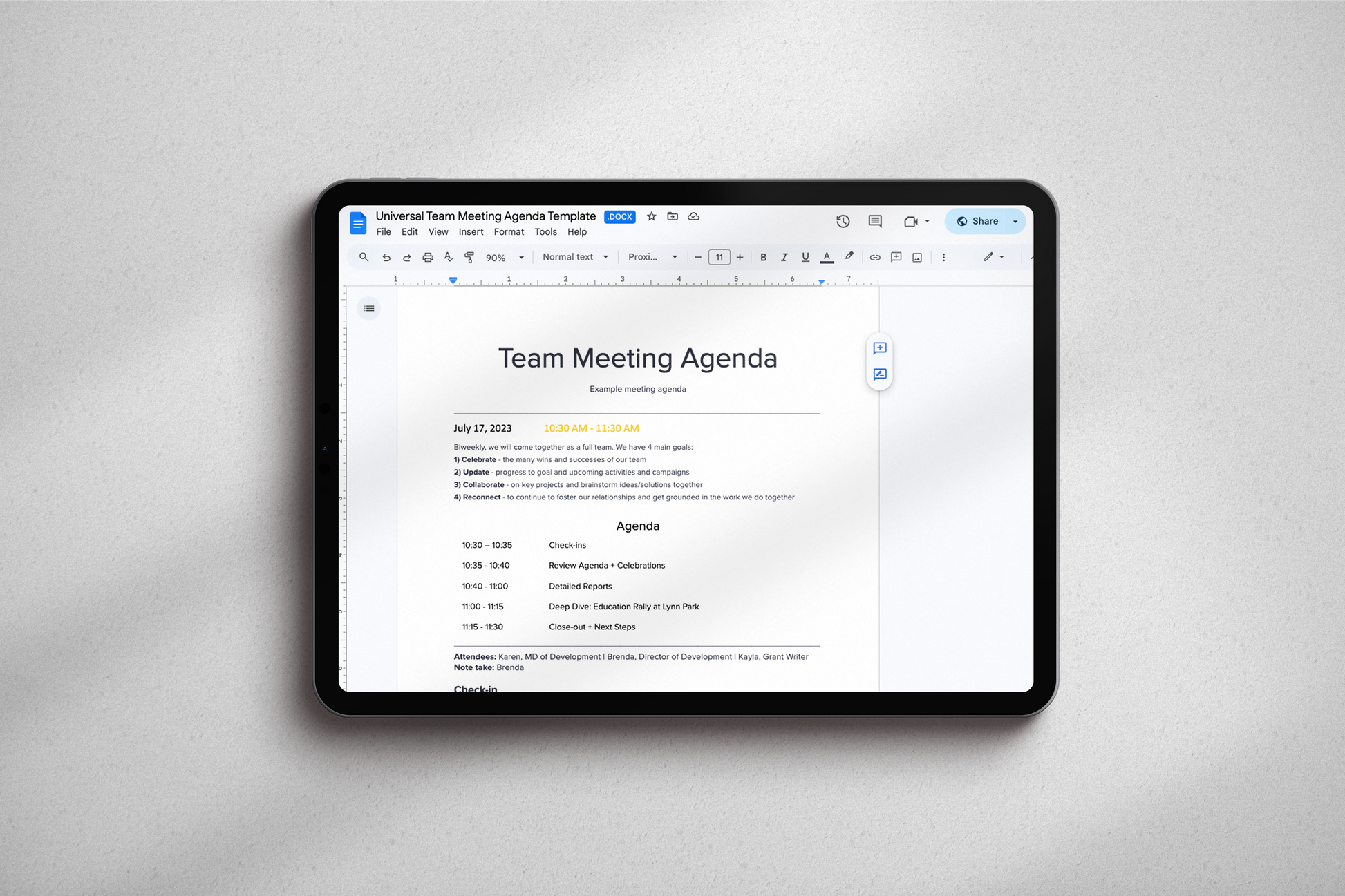Click the font size field showing 11
This screenshot has width=1345, height=896.
pos(719,257)
